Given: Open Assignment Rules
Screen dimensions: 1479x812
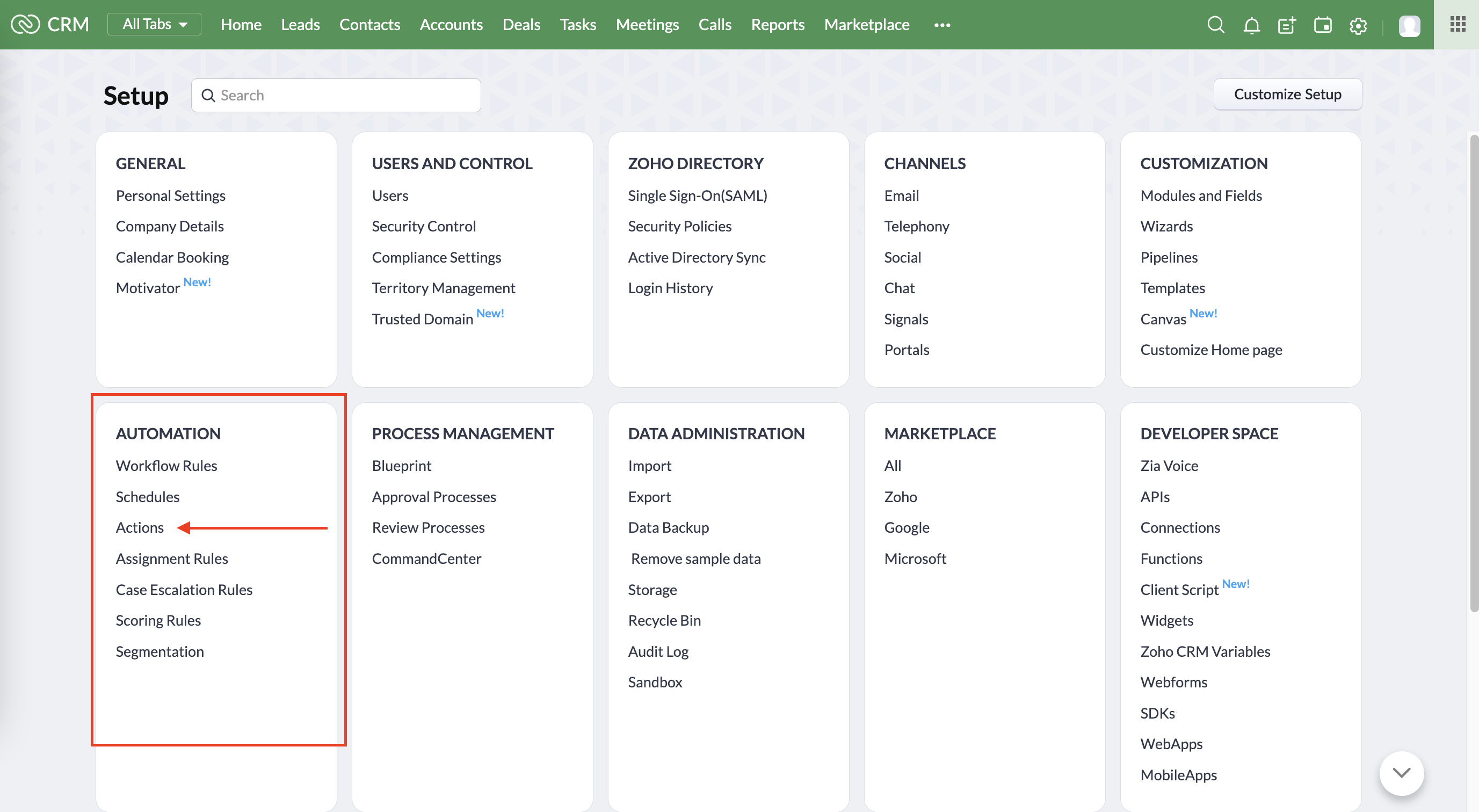Looking at the screenshot, I should pos(172,558).
